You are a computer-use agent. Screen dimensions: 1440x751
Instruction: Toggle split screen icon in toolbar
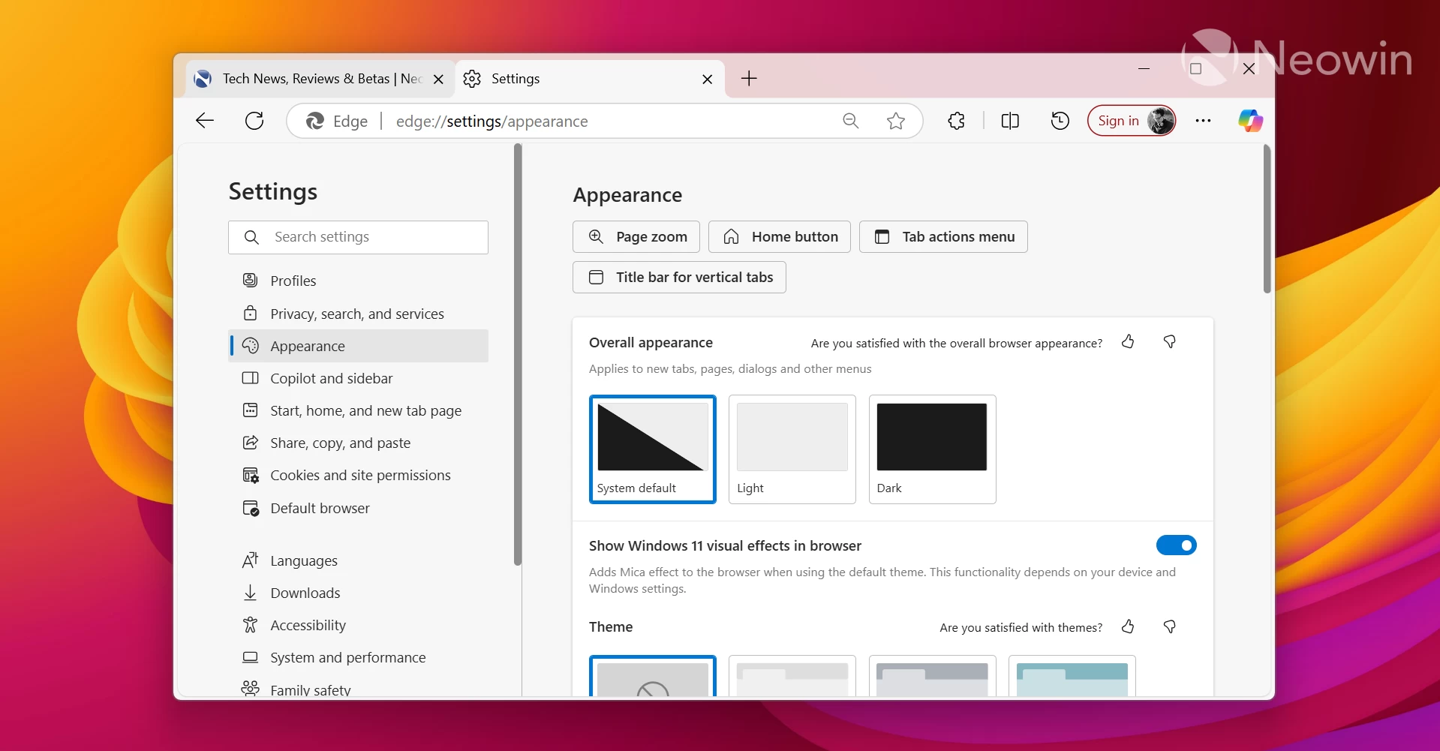coord(1010,121)
